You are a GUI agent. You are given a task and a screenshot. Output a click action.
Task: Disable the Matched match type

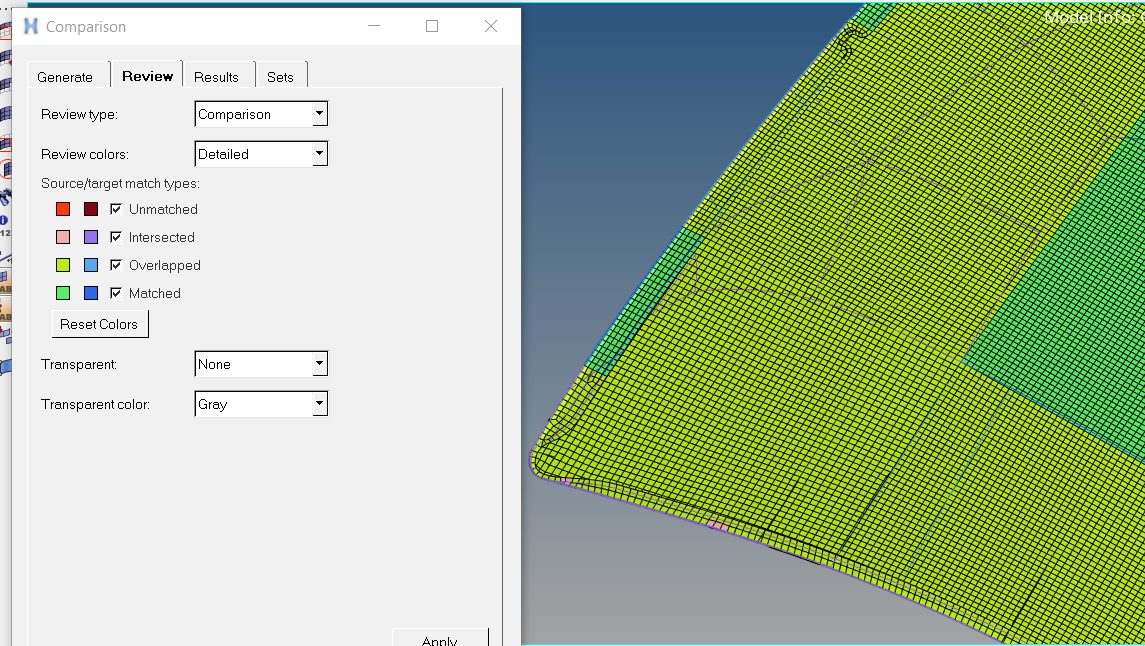(x=116, y=293)
